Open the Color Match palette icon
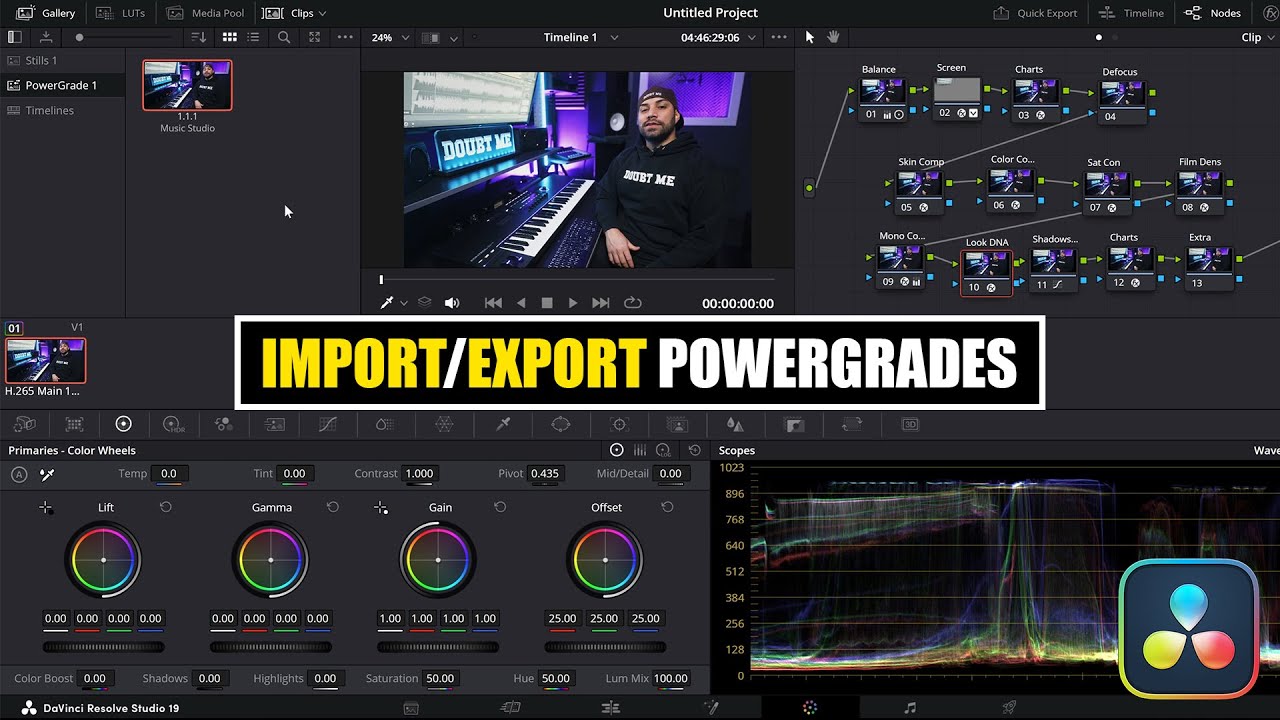 (74, 425)
